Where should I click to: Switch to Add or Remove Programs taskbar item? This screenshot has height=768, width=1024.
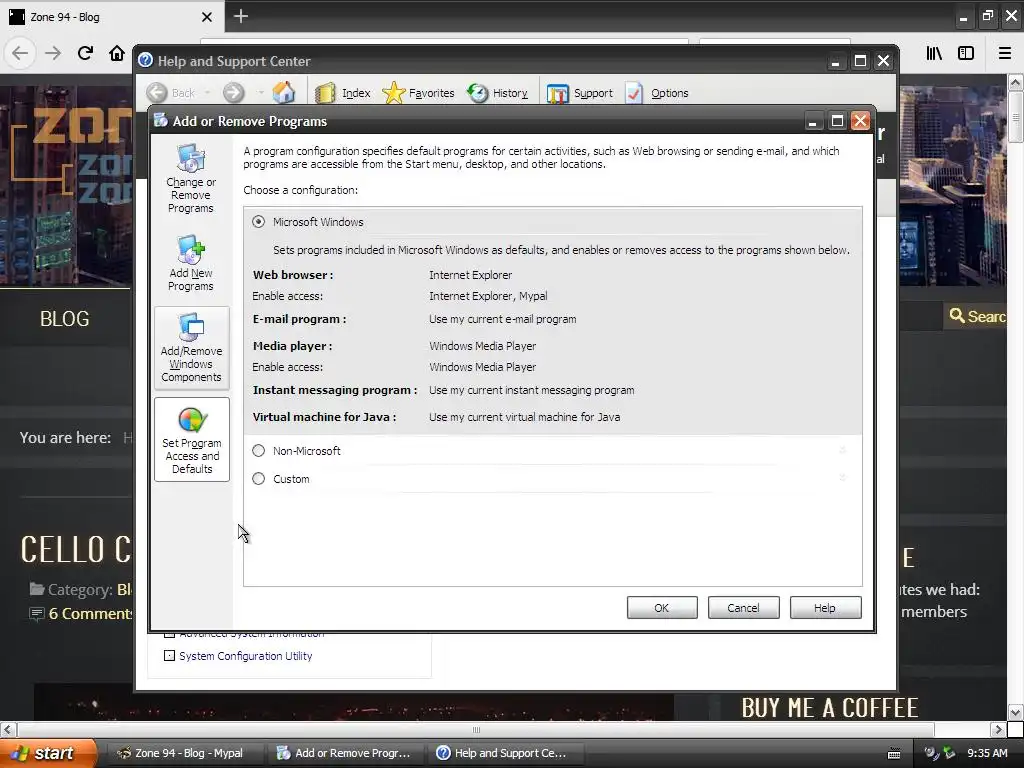[x=345, y=753]
